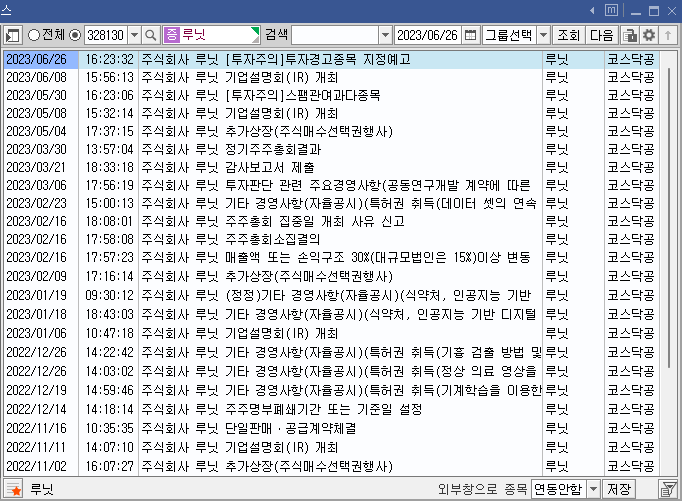Click the vertical scrollbar of the disclosure list

(x=669, y=217)
